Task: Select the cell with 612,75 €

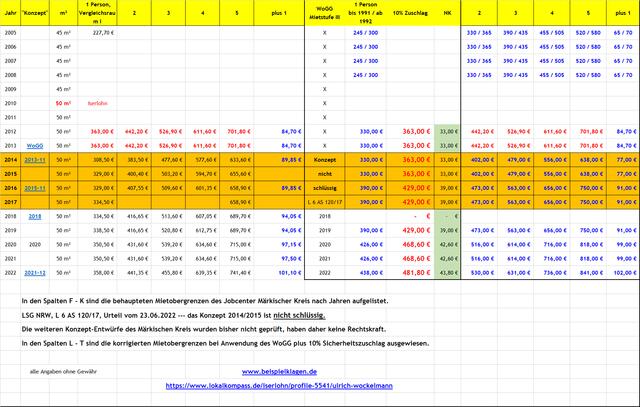Action: pos(202,231)
